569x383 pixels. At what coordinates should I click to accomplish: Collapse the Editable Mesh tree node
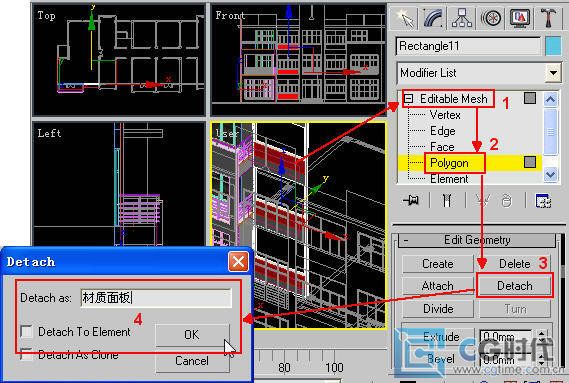click(409, 99)
